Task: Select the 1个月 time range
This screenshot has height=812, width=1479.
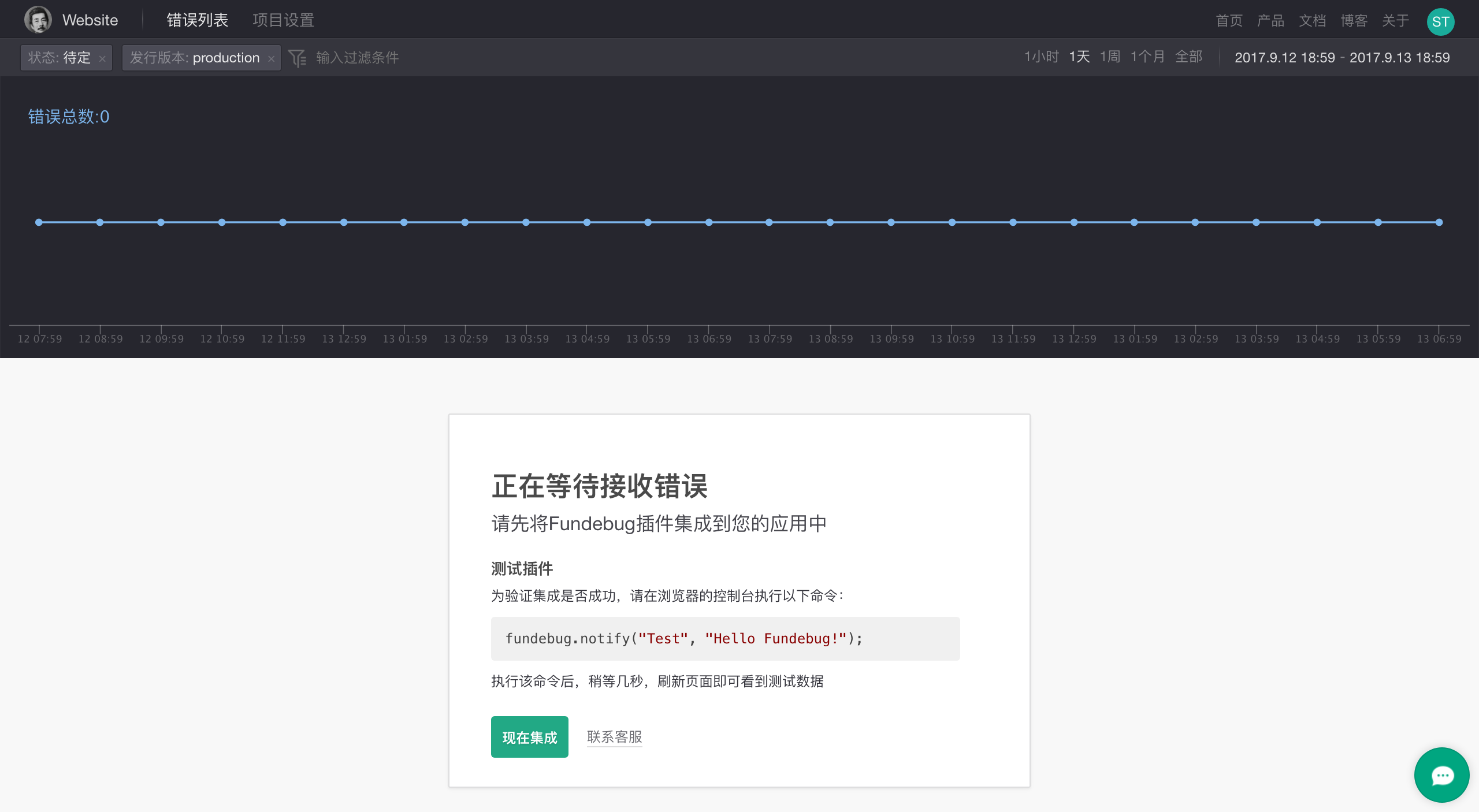Action: coord(1147,57)
